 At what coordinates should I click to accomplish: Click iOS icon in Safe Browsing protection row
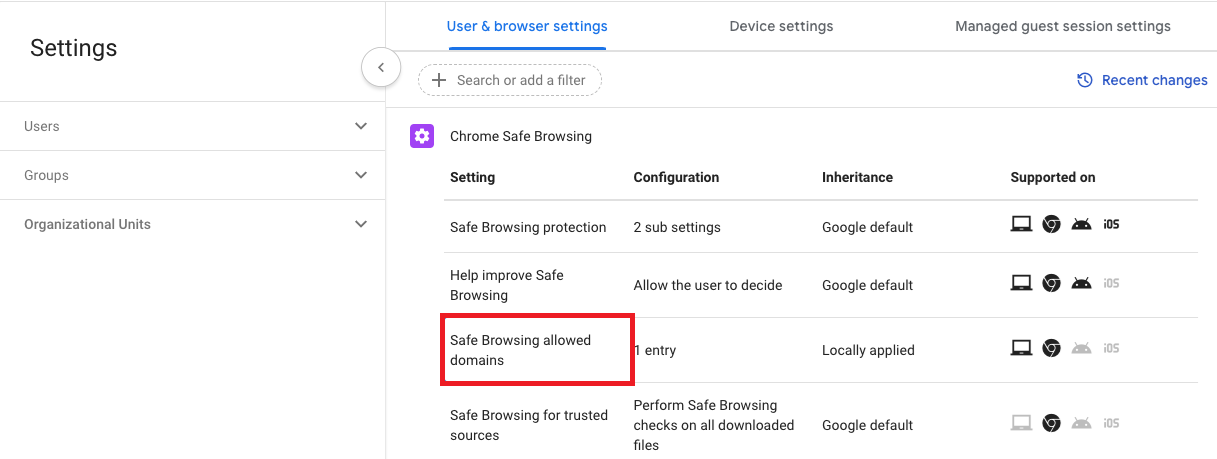(1111, 225)
